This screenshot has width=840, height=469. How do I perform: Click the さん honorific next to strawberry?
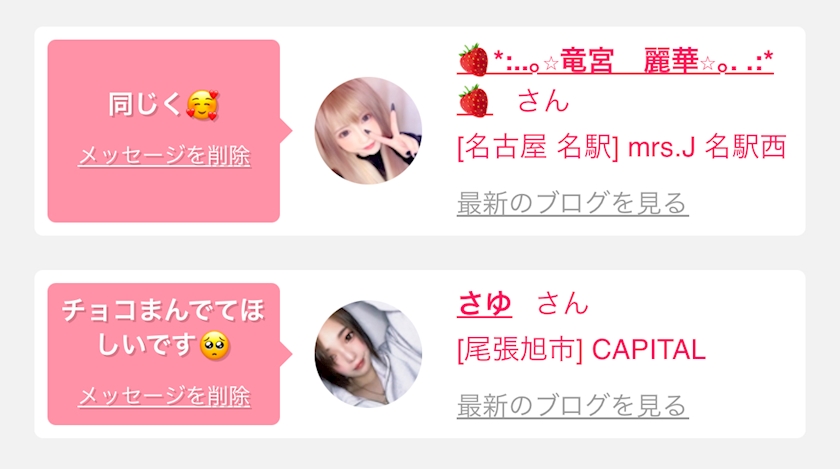point(543,101)
